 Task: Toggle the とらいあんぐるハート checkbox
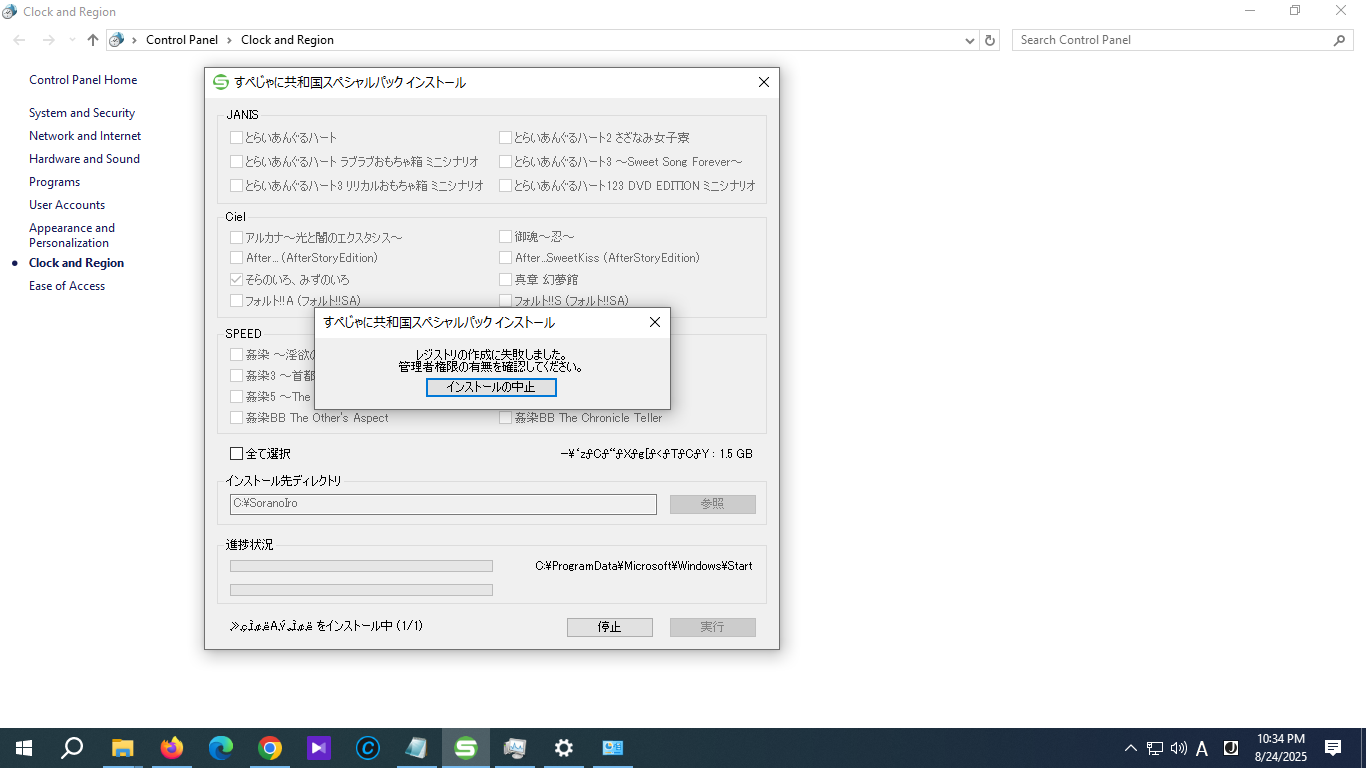click(x=236, y=138)
